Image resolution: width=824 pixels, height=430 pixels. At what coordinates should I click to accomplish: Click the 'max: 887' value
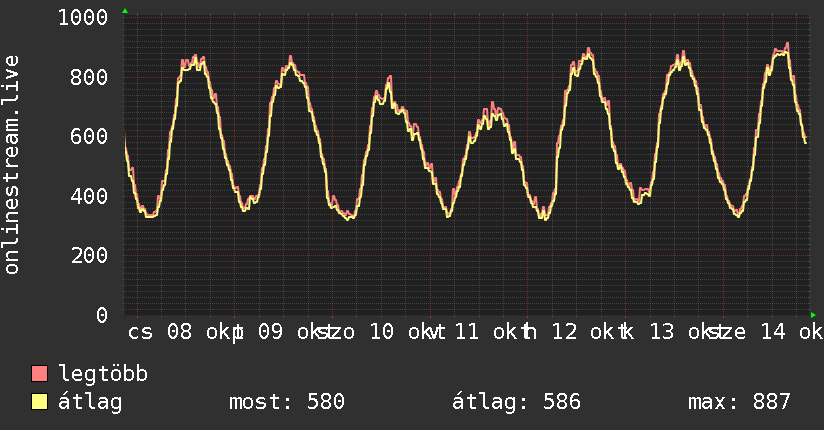pos(739,402)
